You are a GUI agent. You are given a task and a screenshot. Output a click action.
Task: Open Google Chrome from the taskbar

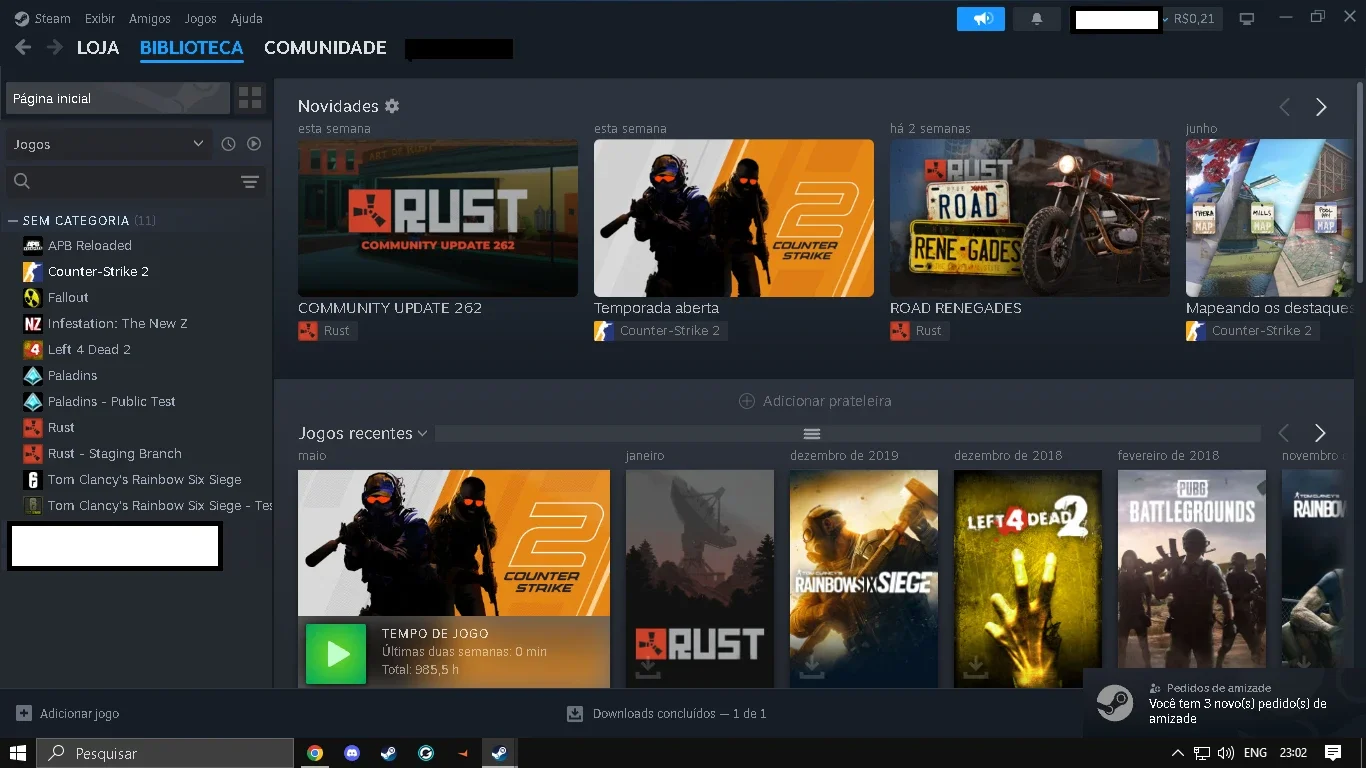(x=315, y=753)
